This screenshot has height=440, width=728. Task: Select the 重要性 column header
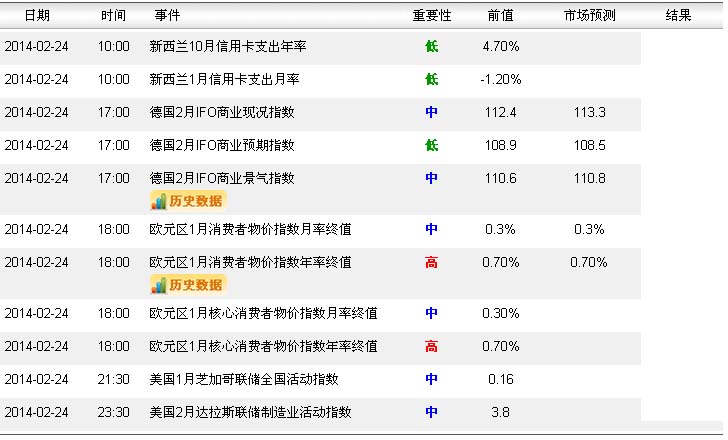coord(432,16)
